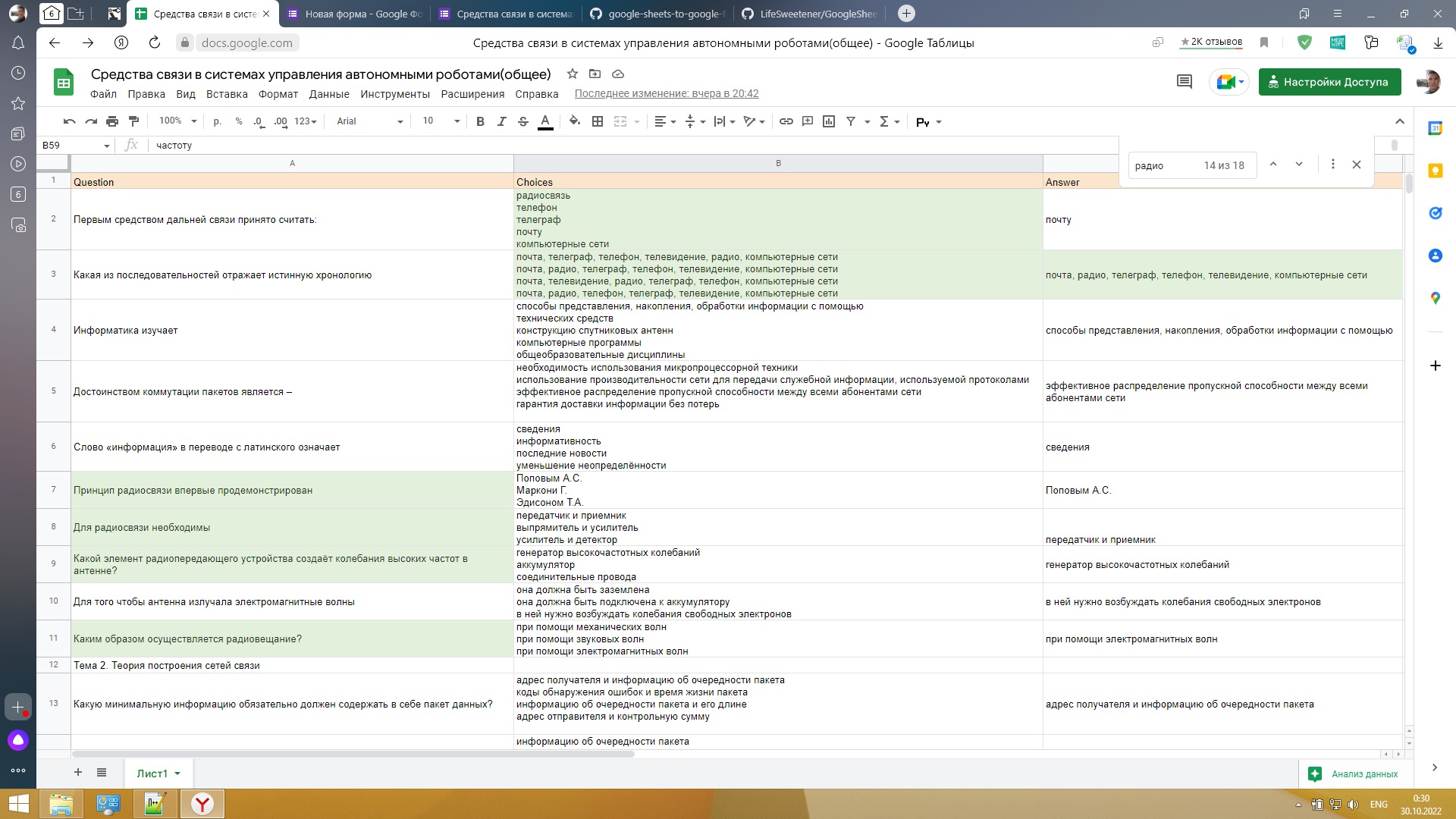Create a filter using the filter icon
This screenshot has height=819, width=1456.
[851, 121]
